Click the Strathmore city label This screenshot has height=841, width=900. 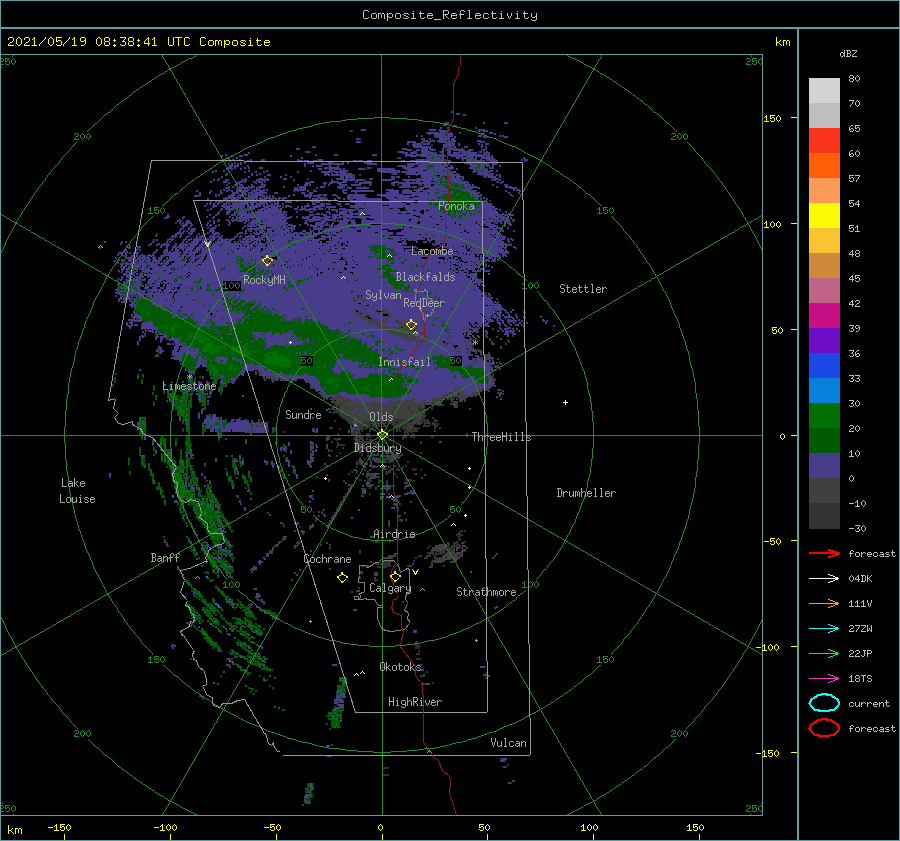[x=486, y=592]
